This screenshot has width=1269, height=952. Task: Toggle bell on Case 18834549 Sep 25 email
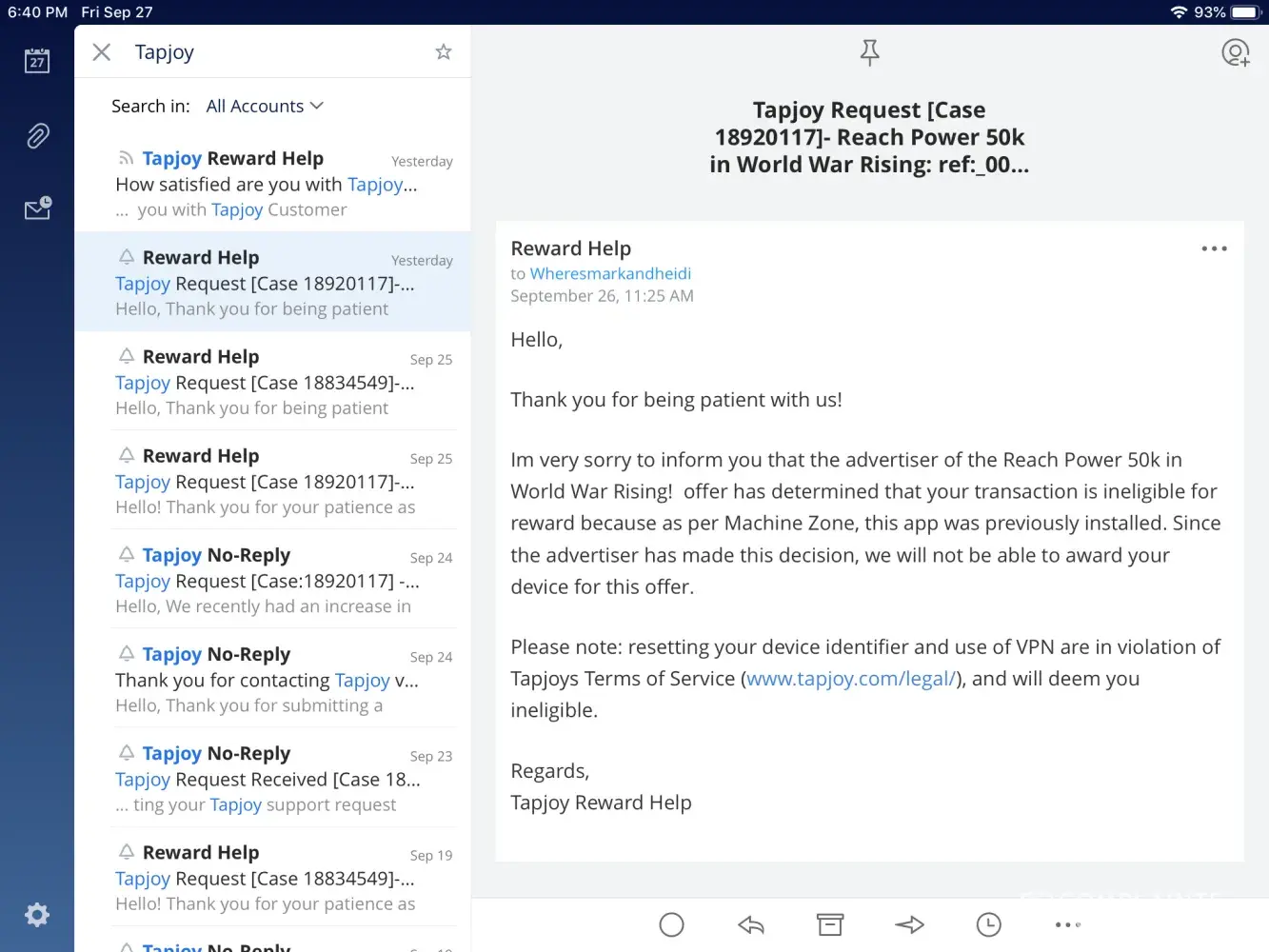pos(126,356)
